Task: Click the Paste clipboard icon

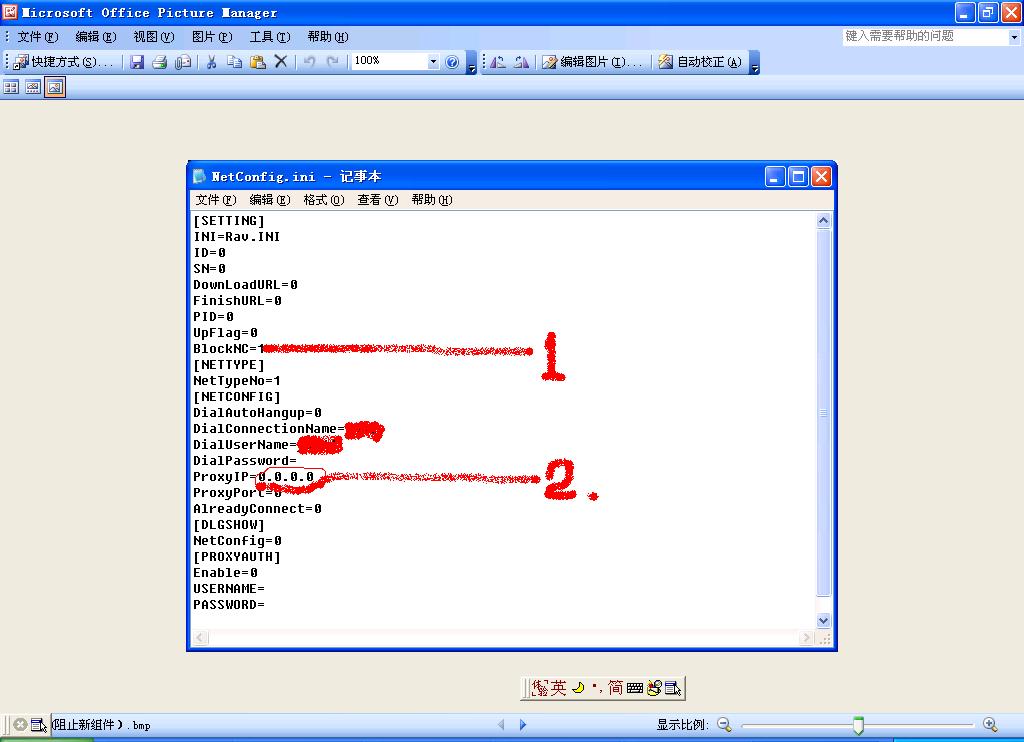Action: (x=258, y=62)
